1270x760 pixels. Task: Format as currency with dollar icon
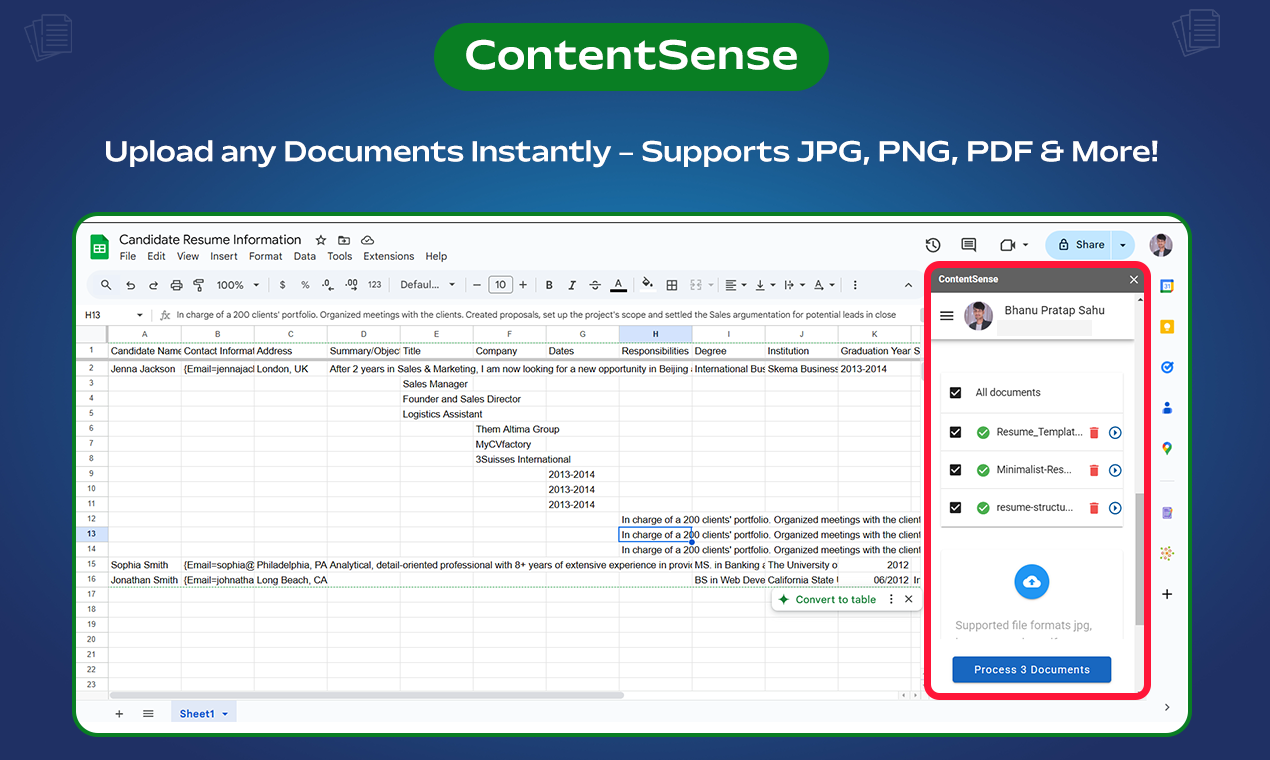click(x=283, y=285)
